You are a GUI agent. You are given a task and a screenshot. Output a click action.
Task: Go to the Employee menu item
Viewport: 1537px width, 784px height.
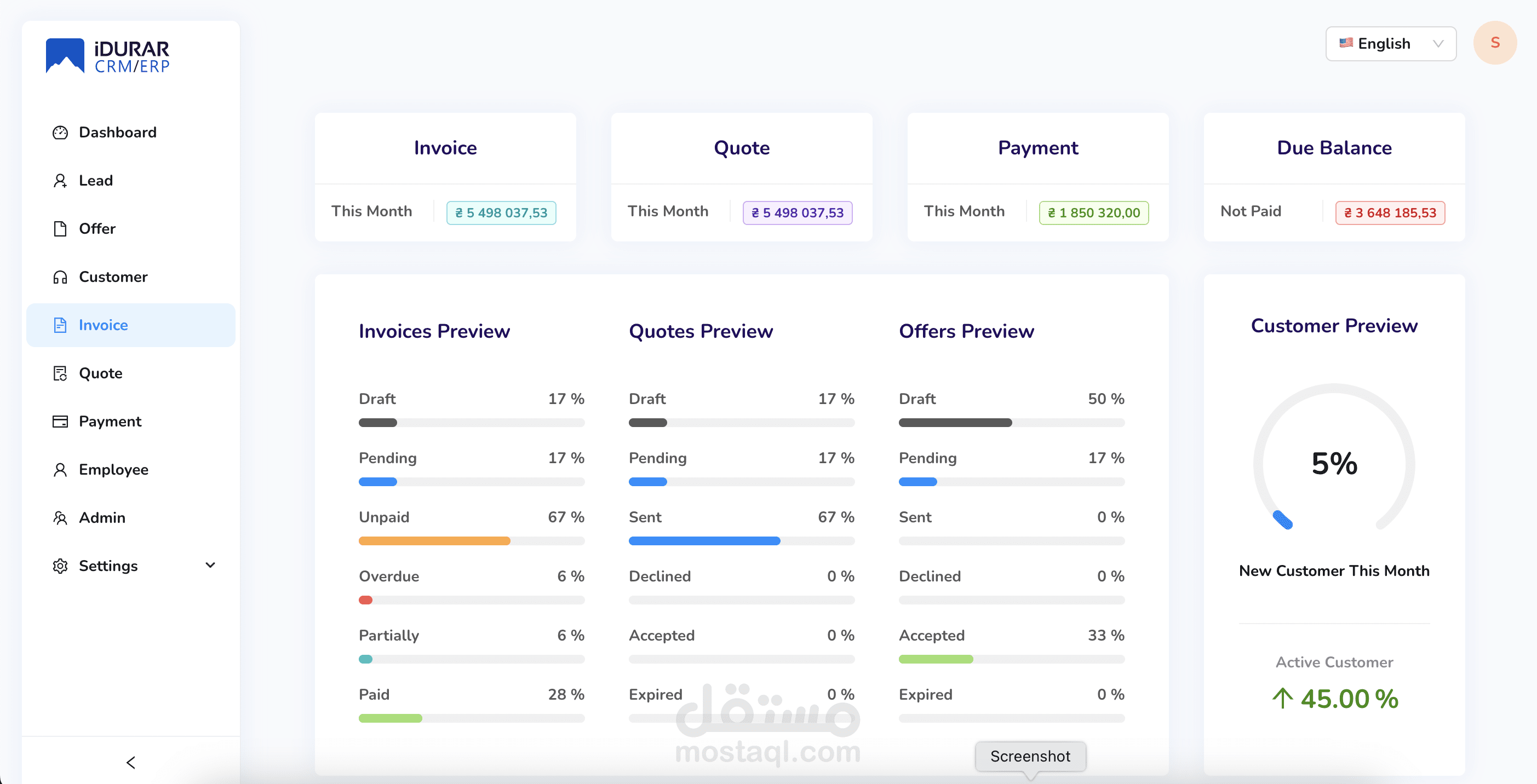131,470
